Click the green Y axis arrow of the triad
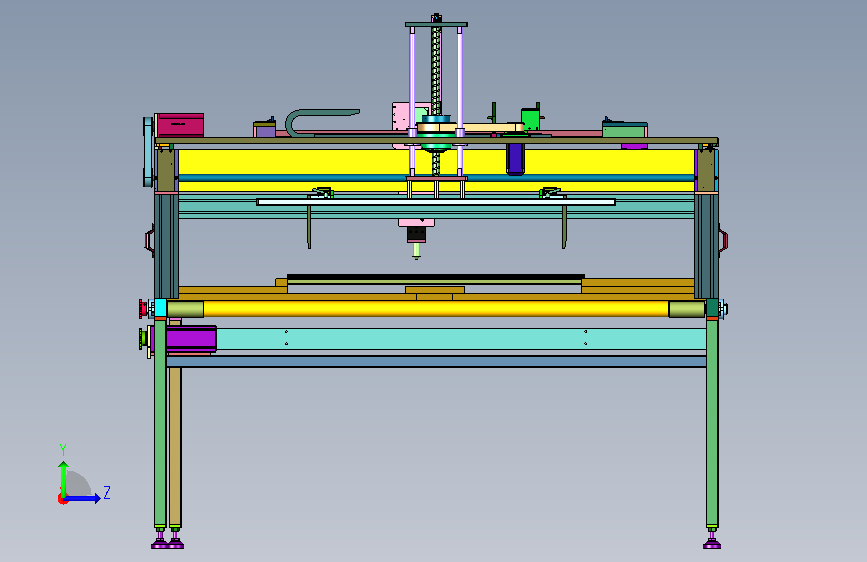867x562 pixels. (64, 479)
